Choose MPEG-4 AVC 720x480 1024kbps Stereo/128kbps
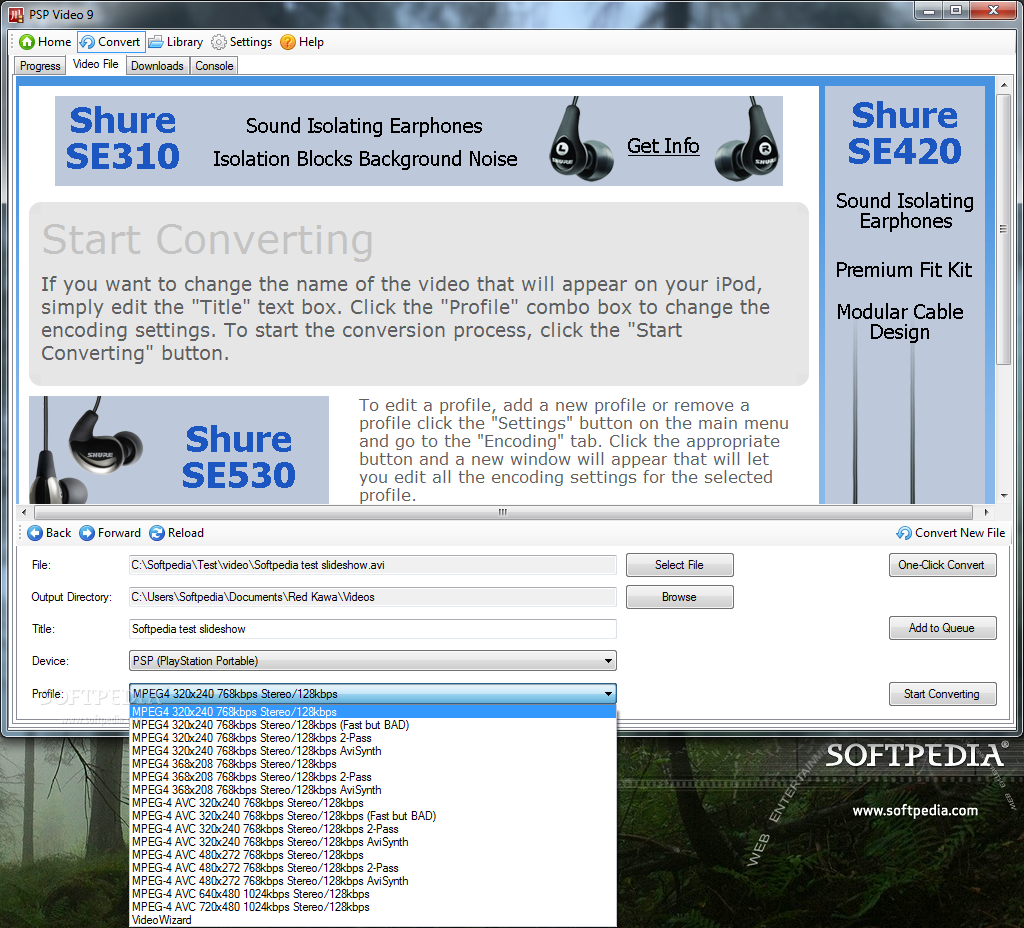Viewport: 1024px width, 928px height. (373, 907)
